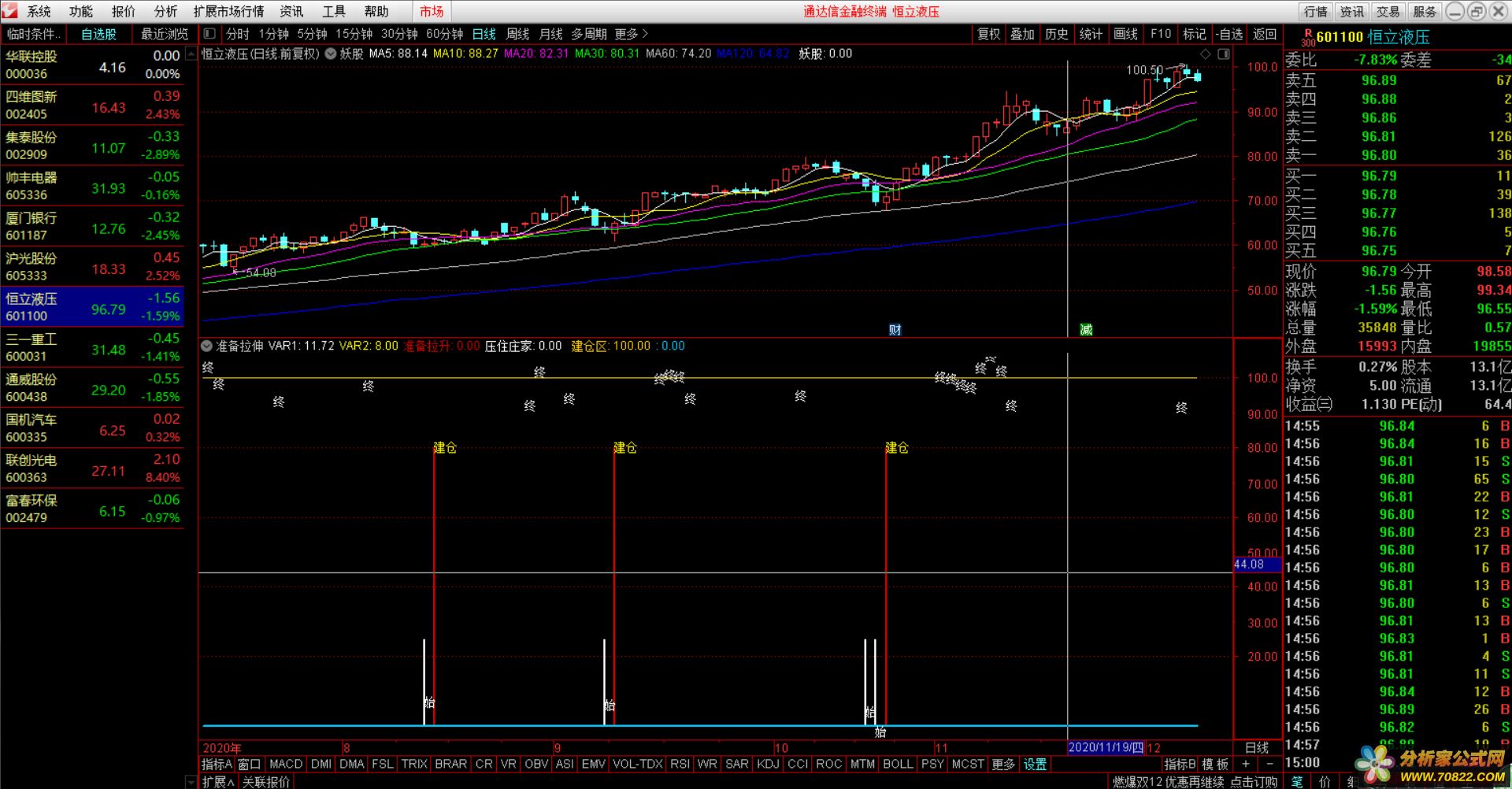This screenshot has width=1512, height=789.
Task: Apply the KDJ indicator
Action: click(x=767, y=764)
